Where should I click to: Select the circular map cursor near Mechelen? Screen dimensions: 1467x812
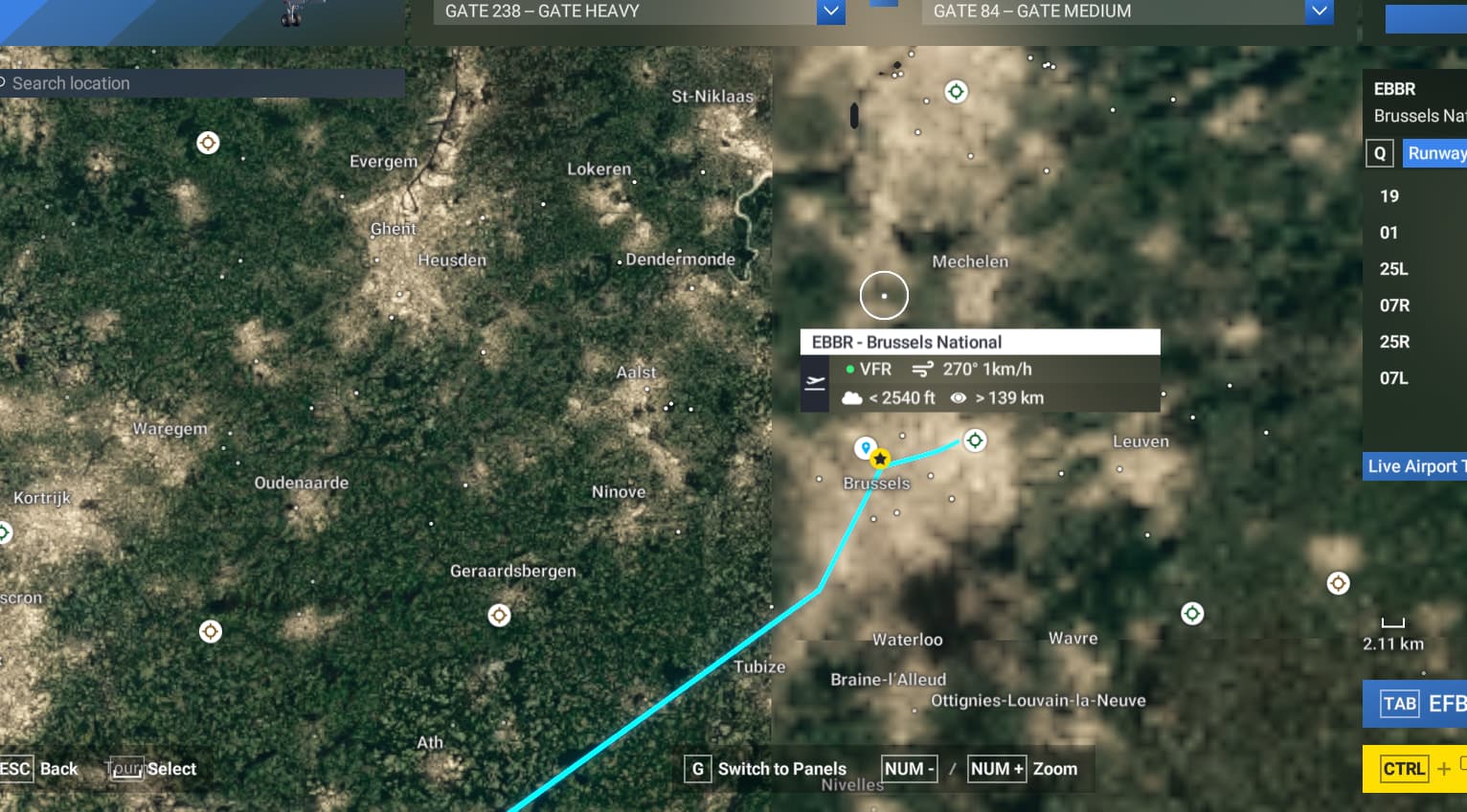(x=884, y=296)
